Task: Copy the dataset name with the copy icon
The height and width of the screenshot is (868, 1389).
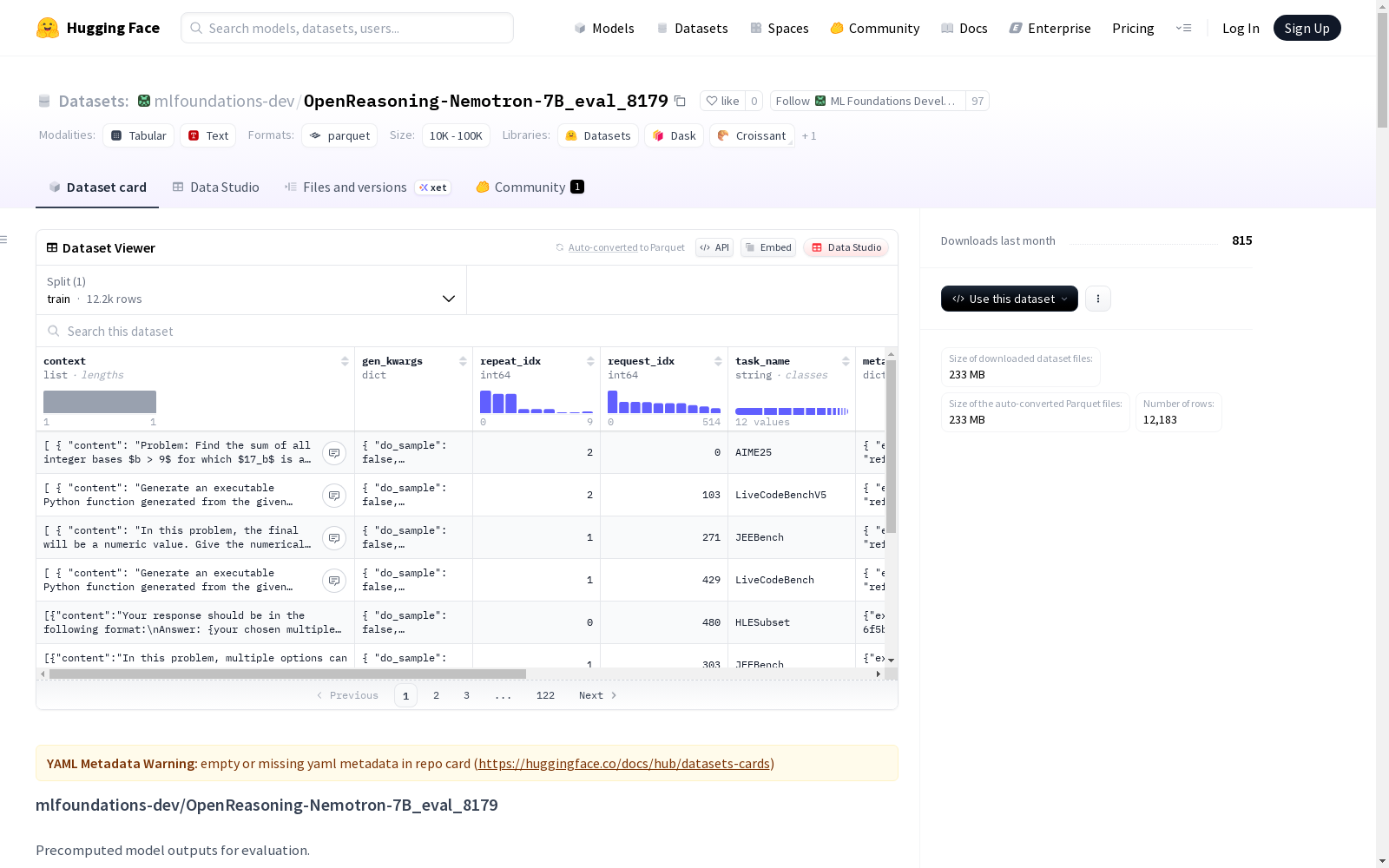Action: pyautogui.click(x=681, y=102)
